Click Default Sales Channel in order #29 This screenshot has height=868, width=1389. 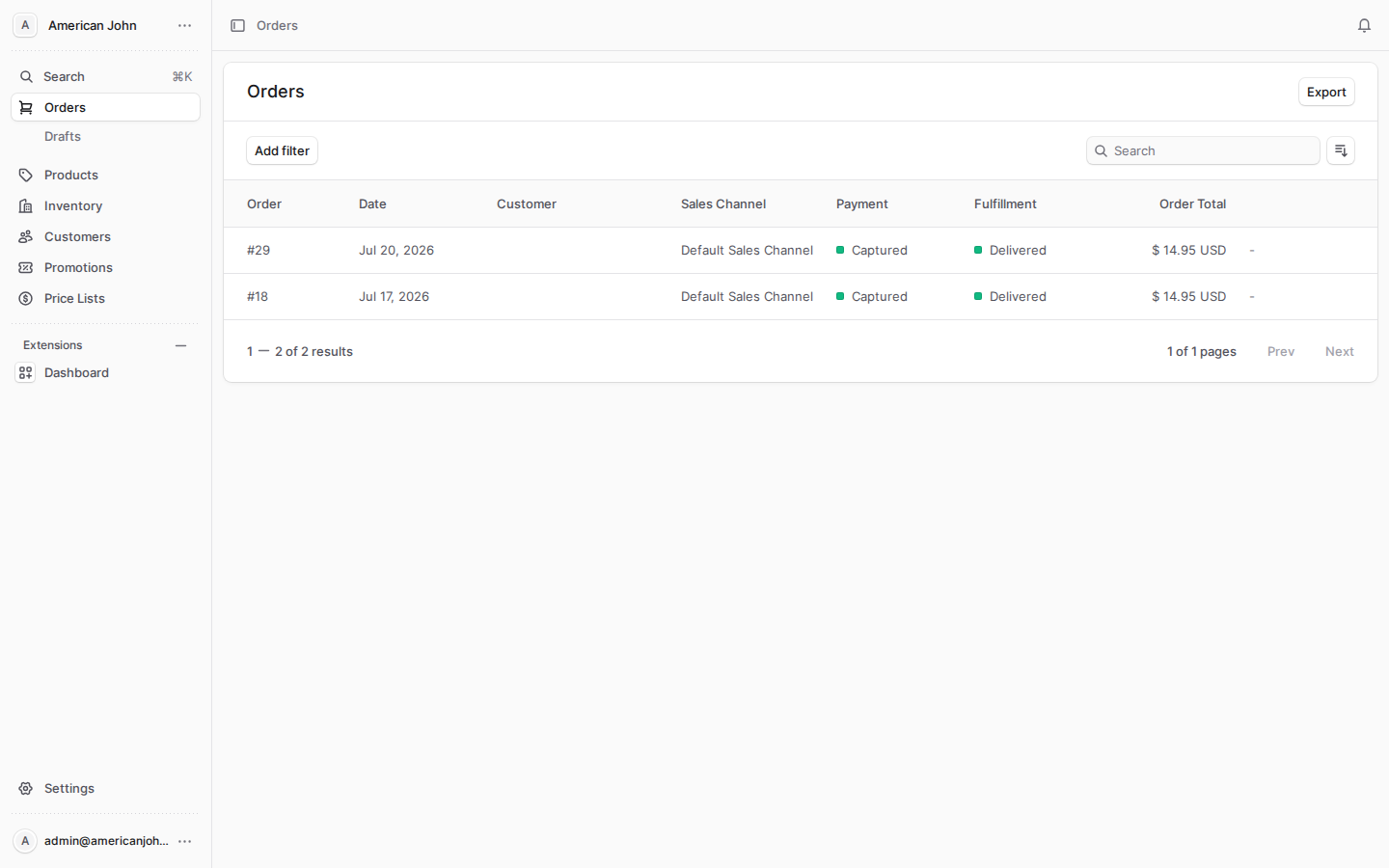point(747,250)
